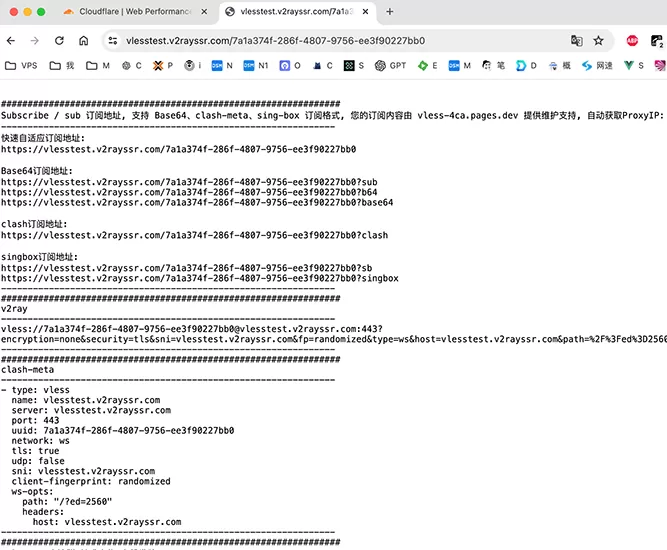Image resolution: width=667 pixels, height=550 pixels.
Task: Select the vlesstest.v2rayssr.com tab
Action: click(x=297, y=11)
